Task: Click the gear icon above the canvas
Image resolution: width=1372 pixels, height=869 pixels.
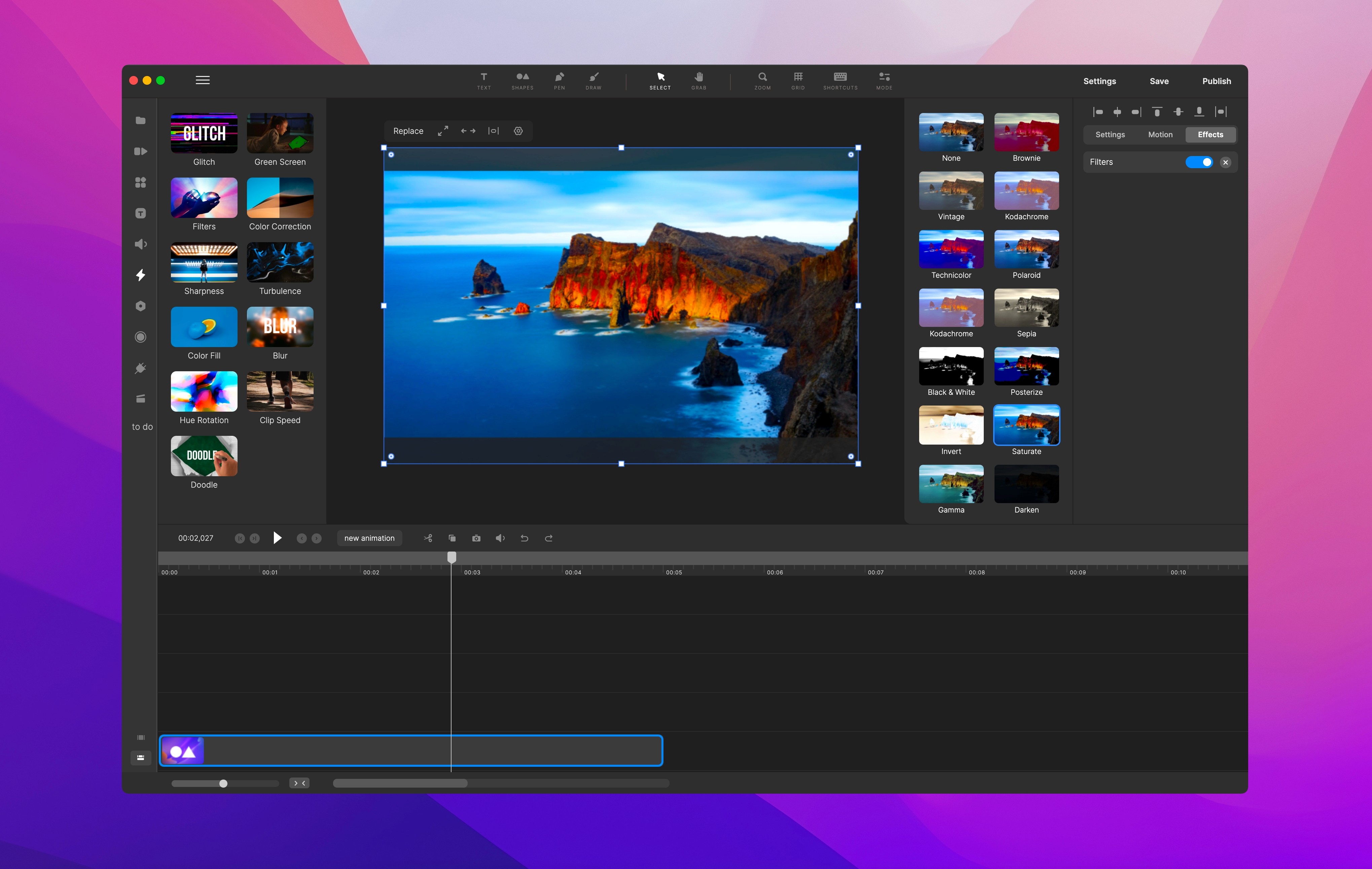Action: (x=518, y=131)
